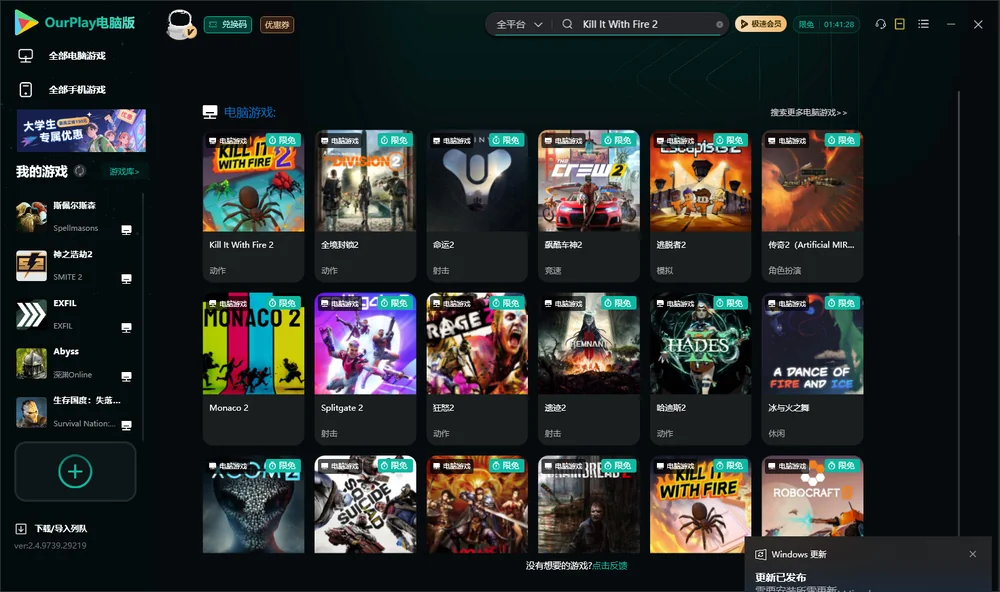Open the 狂怒2 game card
Screen dimensions: 1000x592
point(476,369)
